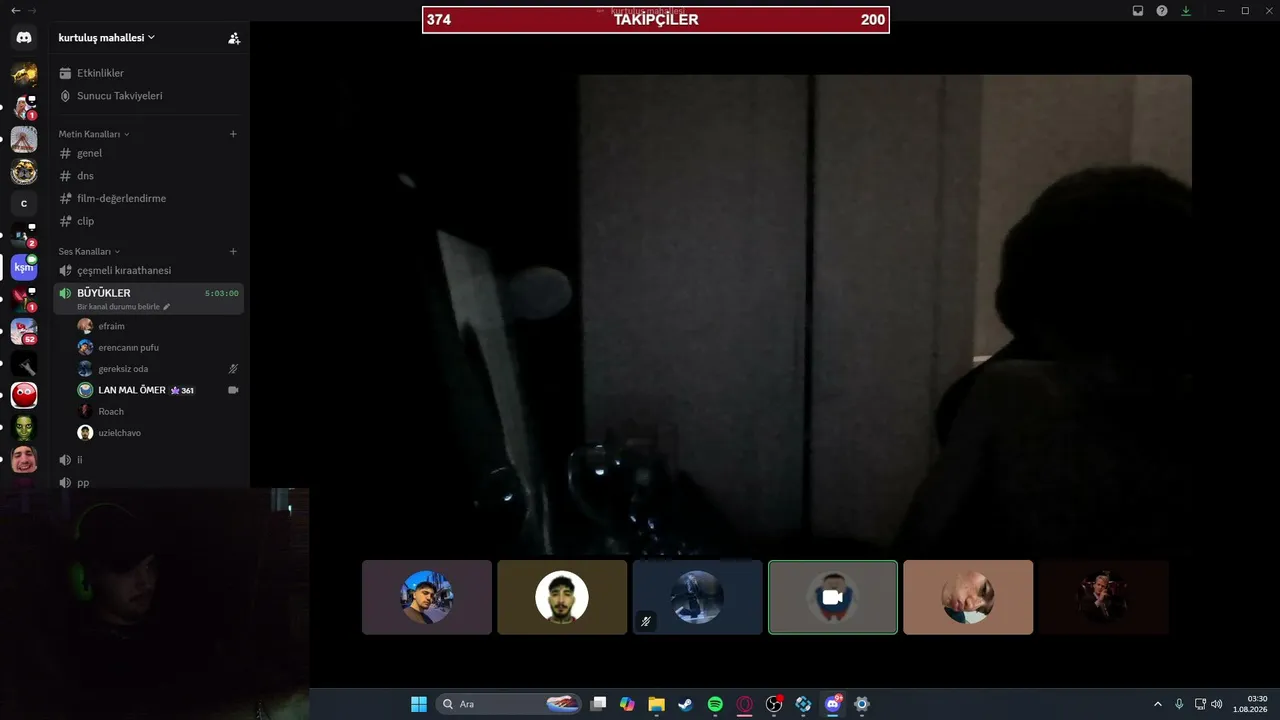Open the server with 52 notification badge
1280x720 pixels.
click(24, 331)
